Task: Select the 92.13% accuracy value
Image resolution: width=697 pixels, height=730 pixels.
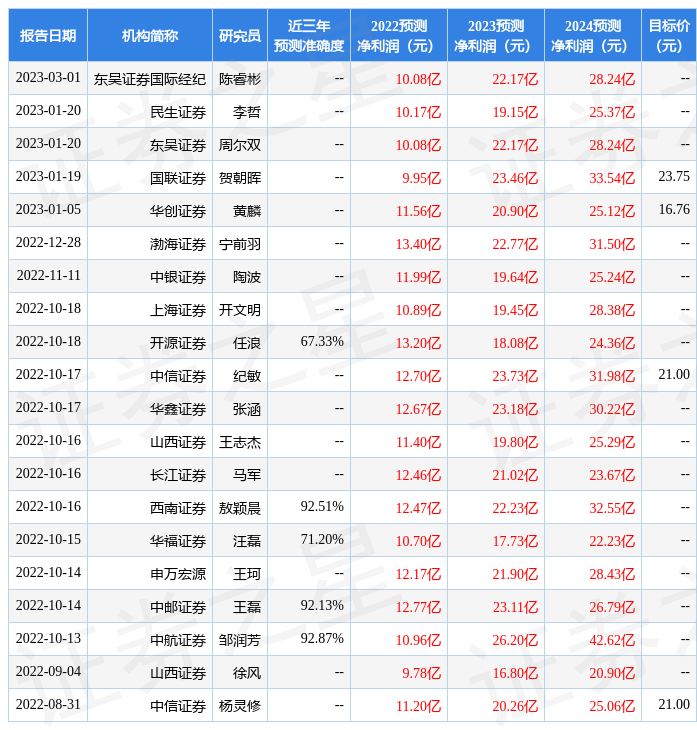Action: tap(322, 606)
